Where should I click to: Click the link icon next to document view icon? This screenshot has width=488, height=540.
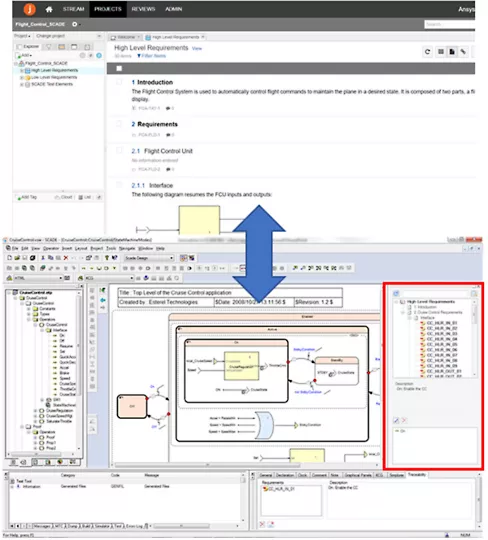pyautogui.click(x=464, y=52)
